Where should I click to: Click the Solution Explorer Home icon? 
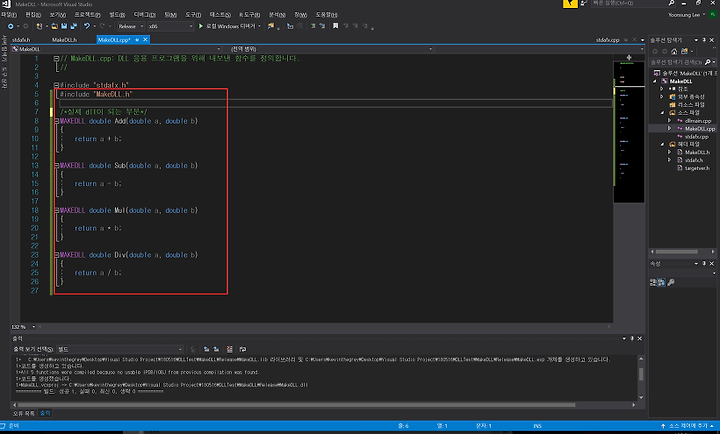pos(674,51)
